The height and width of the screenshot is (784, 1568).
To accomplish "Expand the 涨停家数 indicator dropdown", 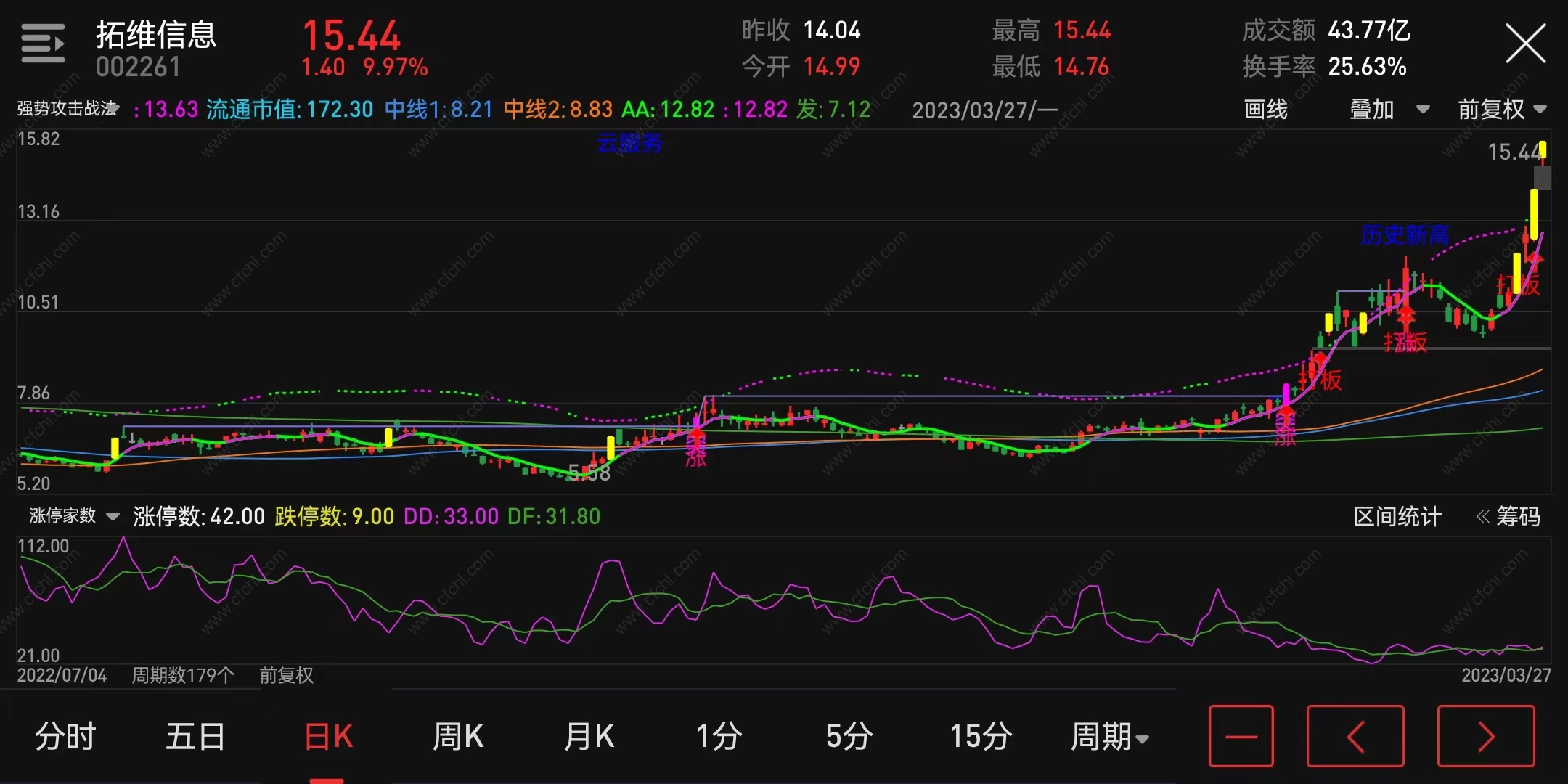I will 73,516.
